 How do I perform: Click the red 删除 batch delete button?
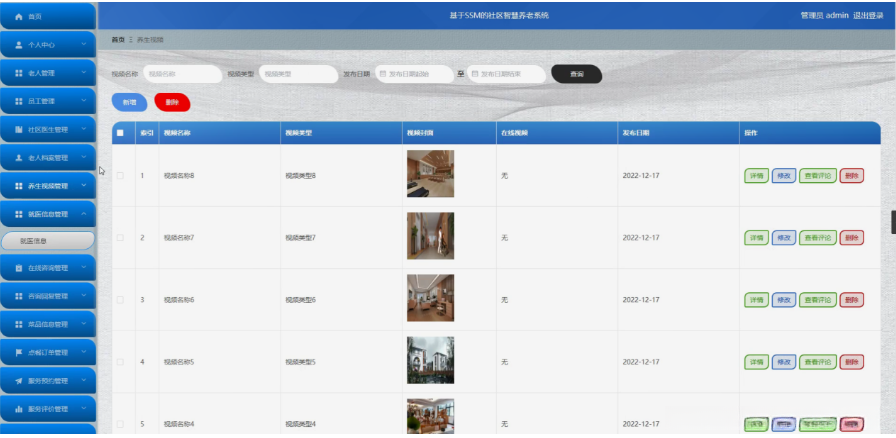[172, 102]
